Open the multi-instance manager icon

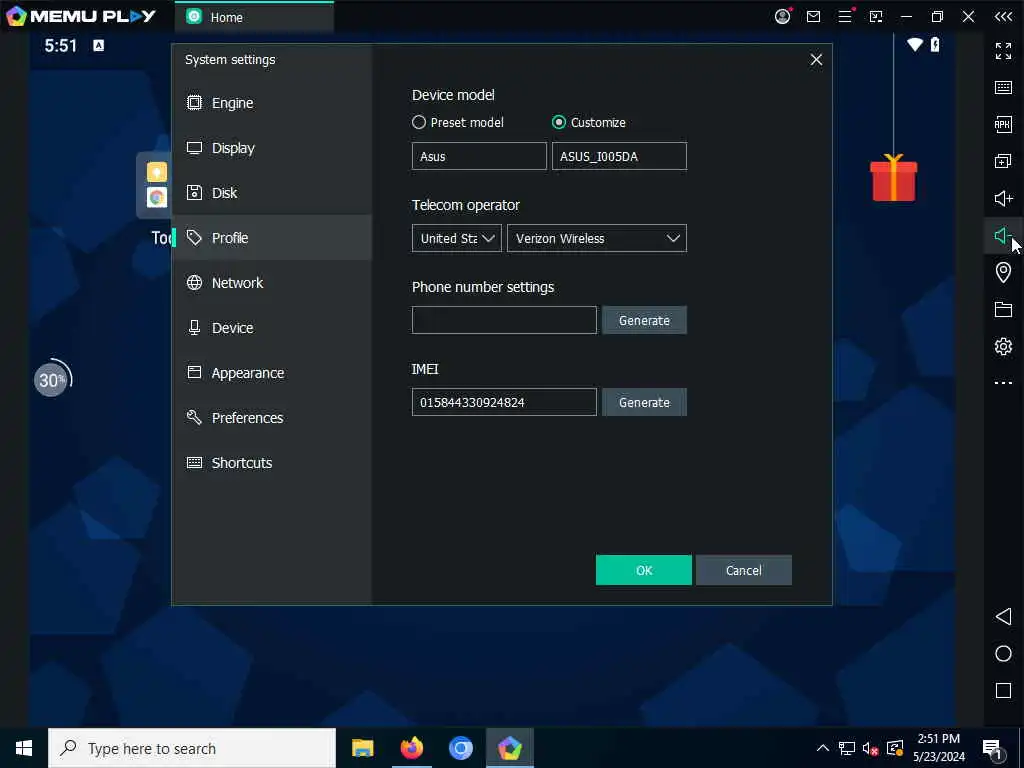click(x=1003, y=161)
